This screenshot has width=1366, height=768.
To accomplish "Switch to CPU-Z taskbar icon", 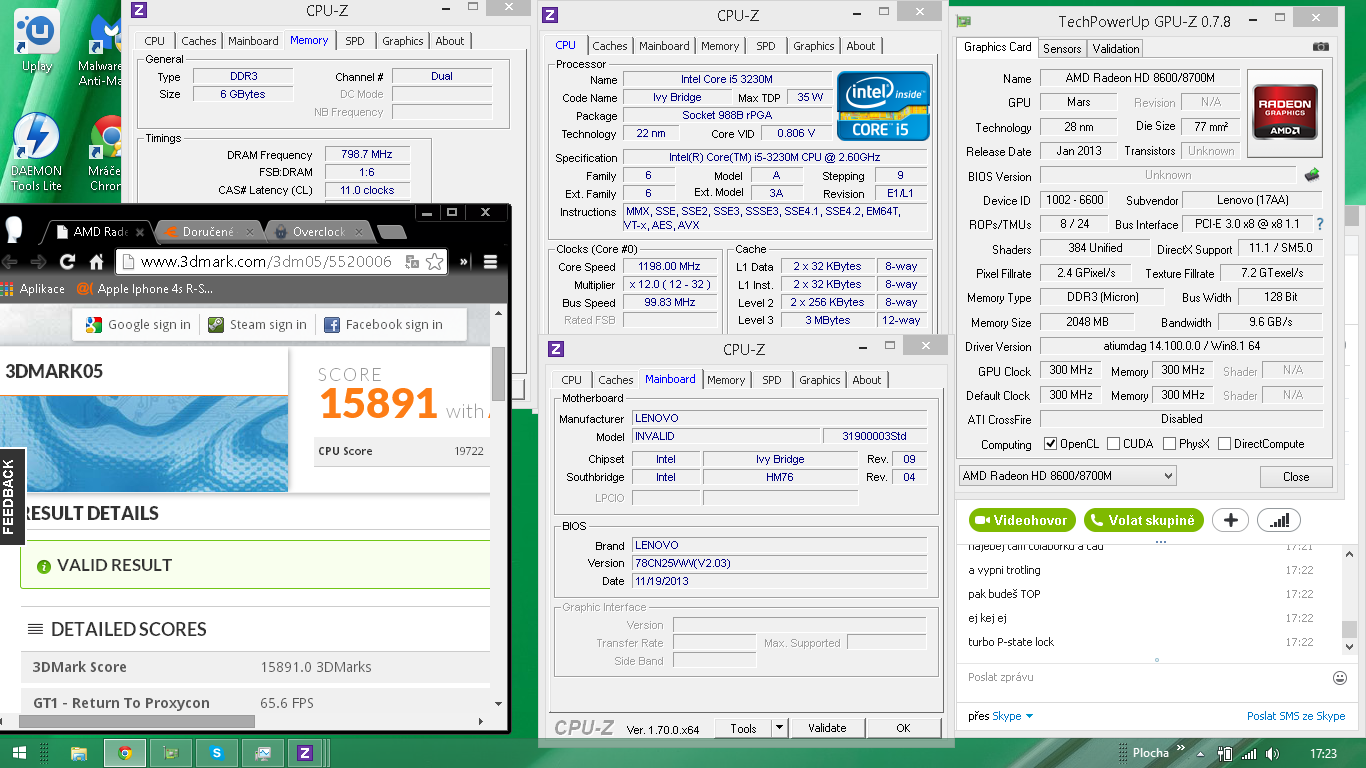I will 305,753.
